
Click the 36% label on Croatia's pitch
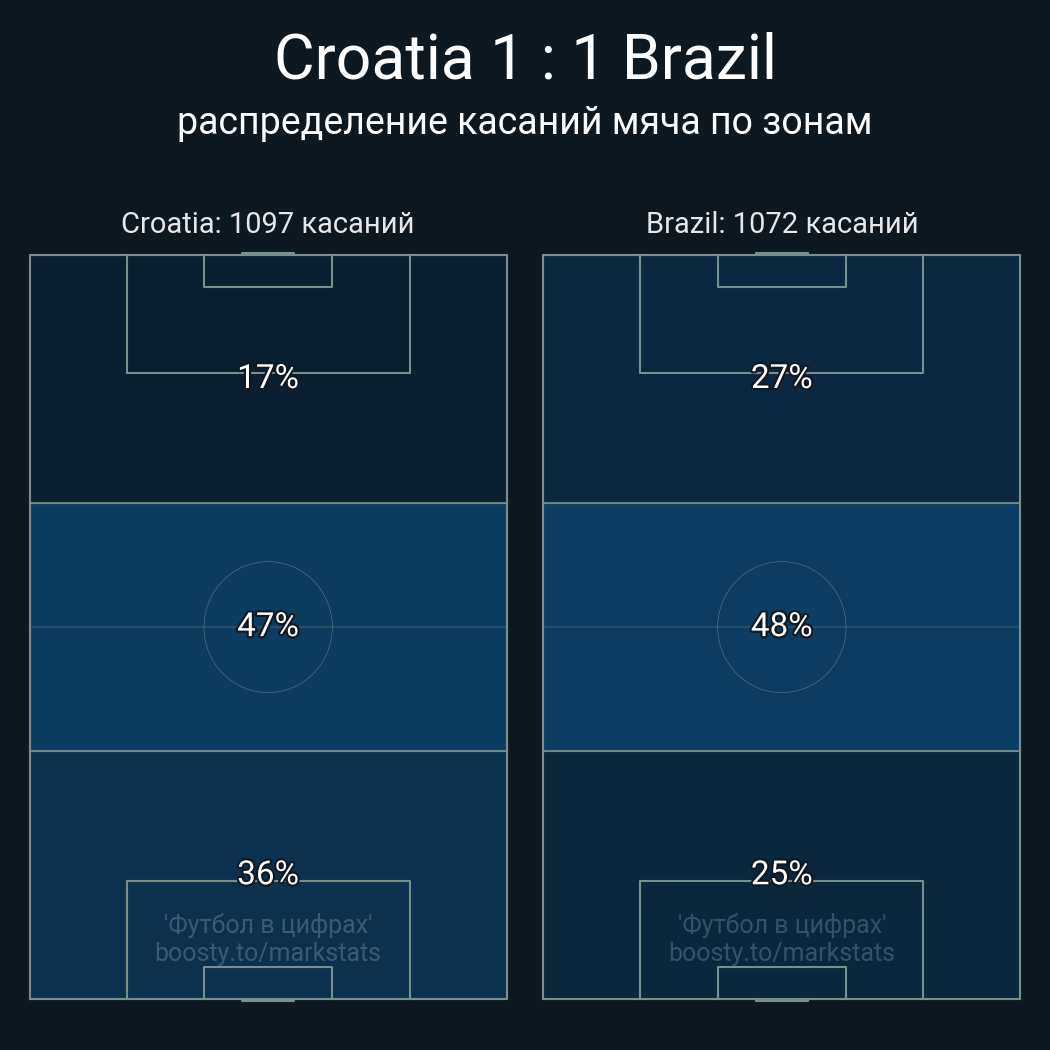coord(268,873)
